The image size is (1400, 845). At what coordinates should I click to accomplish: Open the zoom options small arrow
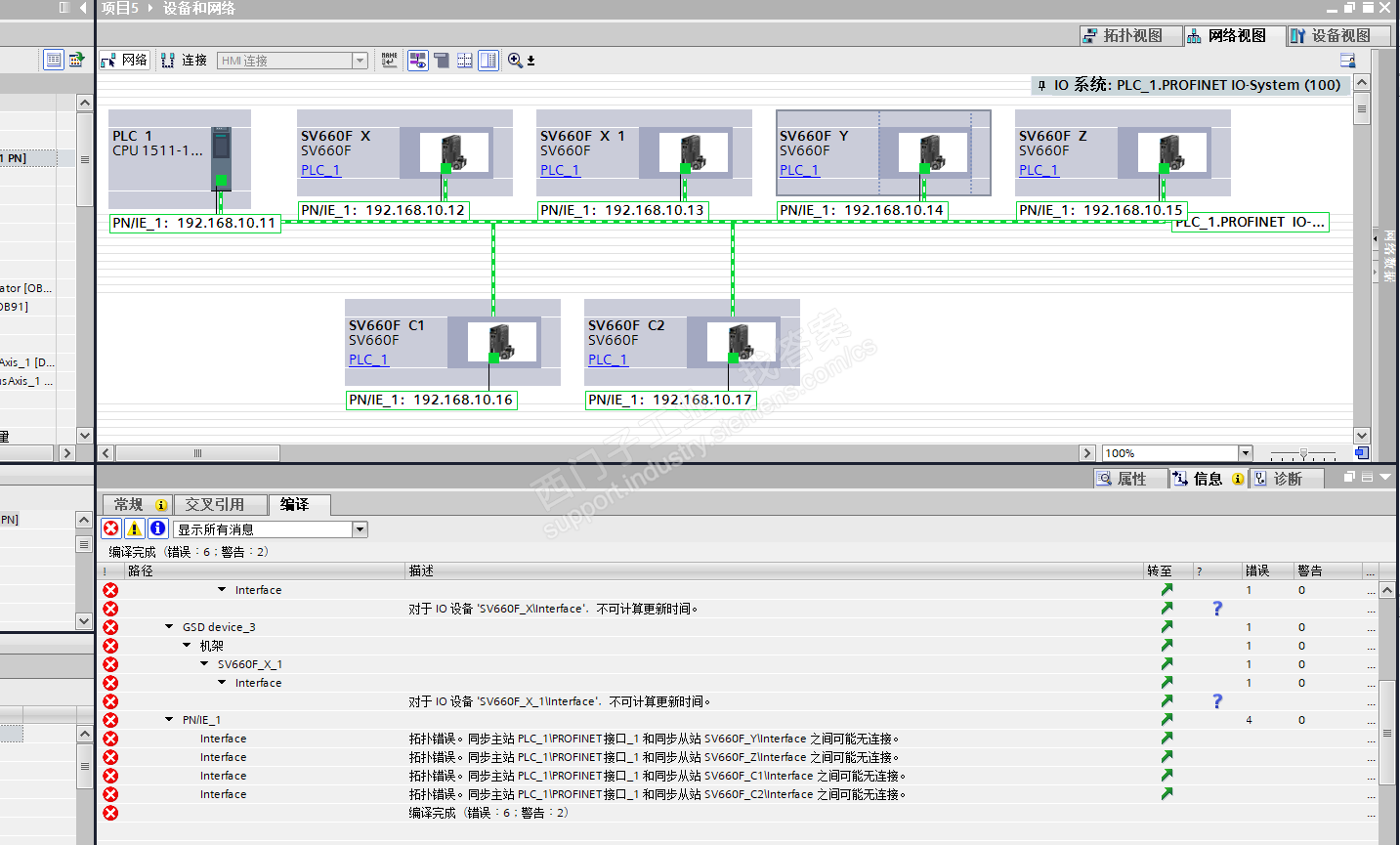tap(530, 61)
